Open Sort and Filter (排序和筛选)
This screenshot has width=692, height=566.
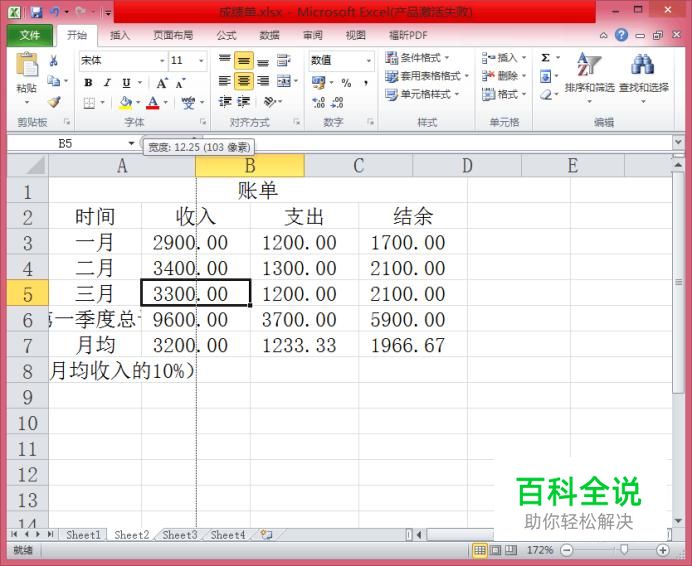(x=589, y=77)
